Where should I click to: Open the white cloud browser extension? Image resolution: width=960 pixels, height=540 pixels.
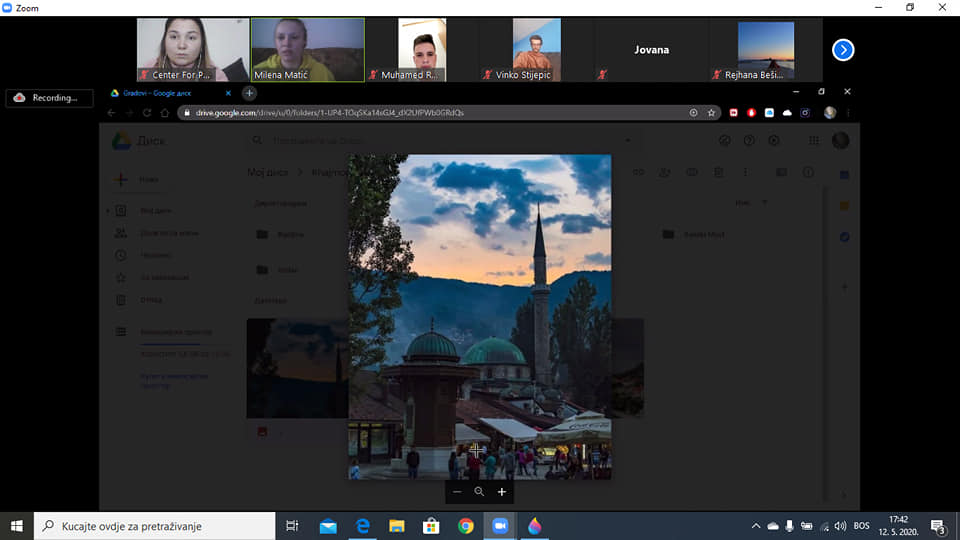pos(787,113)
